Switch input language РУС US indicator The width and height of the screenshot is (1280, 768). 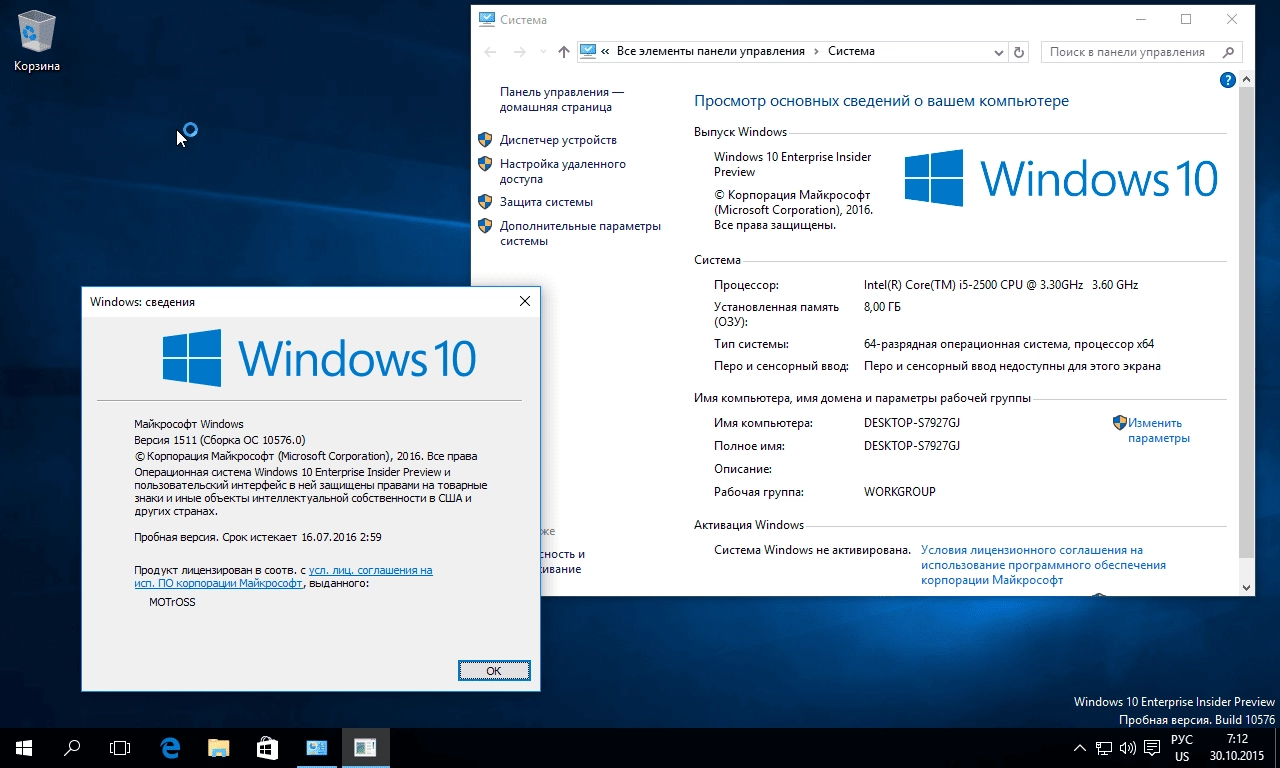(x=1182, y=748)
